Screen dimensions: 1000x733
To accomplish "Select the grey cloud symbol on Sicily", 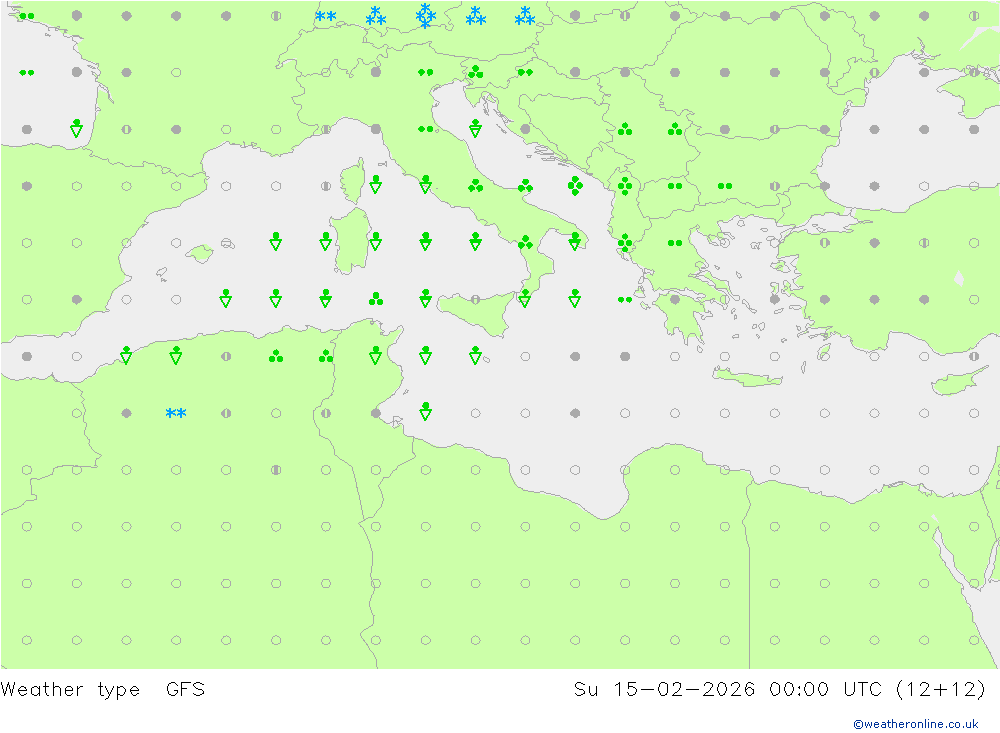I will point(475,299).
